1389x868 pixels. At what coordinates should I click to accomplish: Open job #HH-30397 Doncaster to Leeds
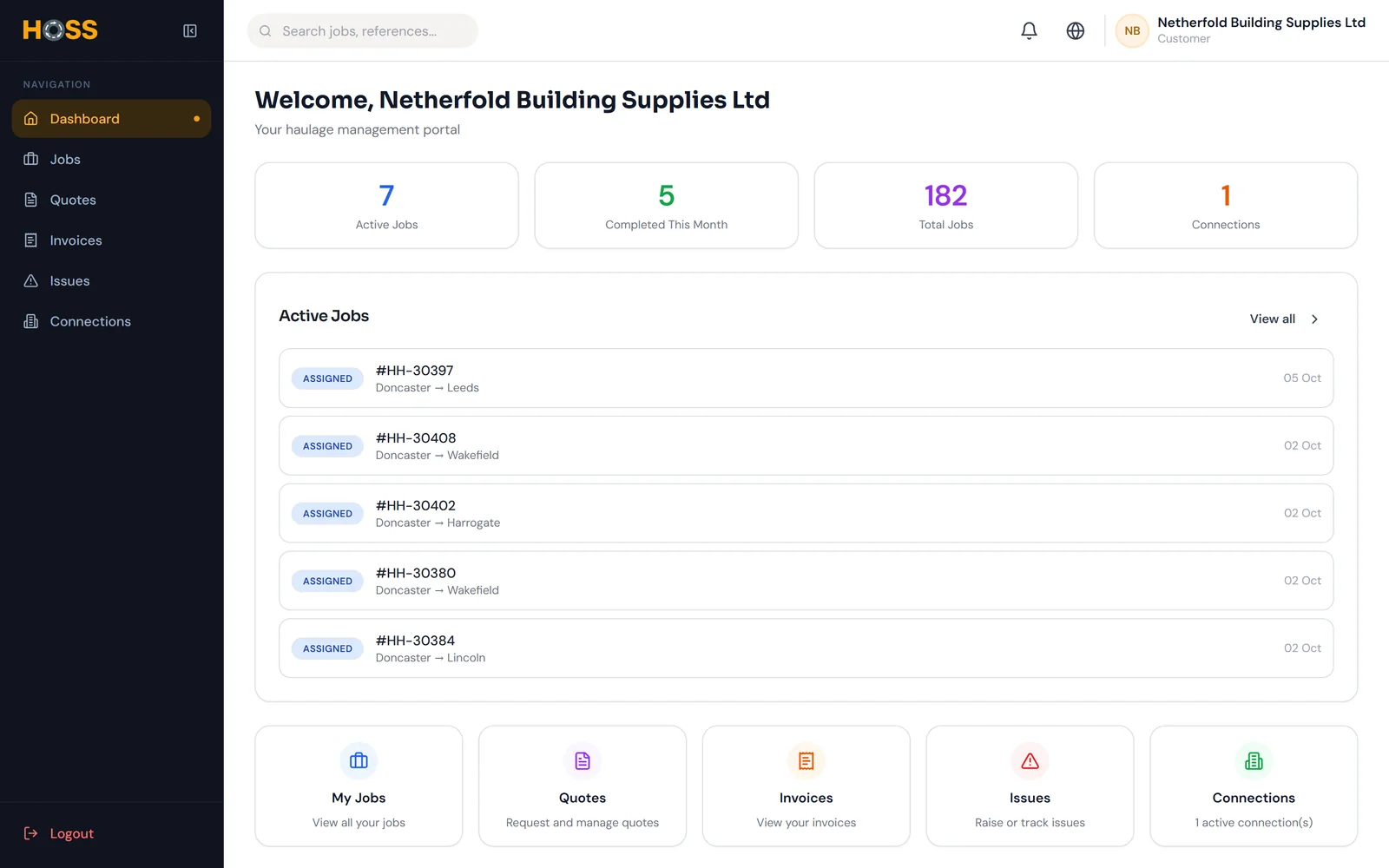point(806,378)
